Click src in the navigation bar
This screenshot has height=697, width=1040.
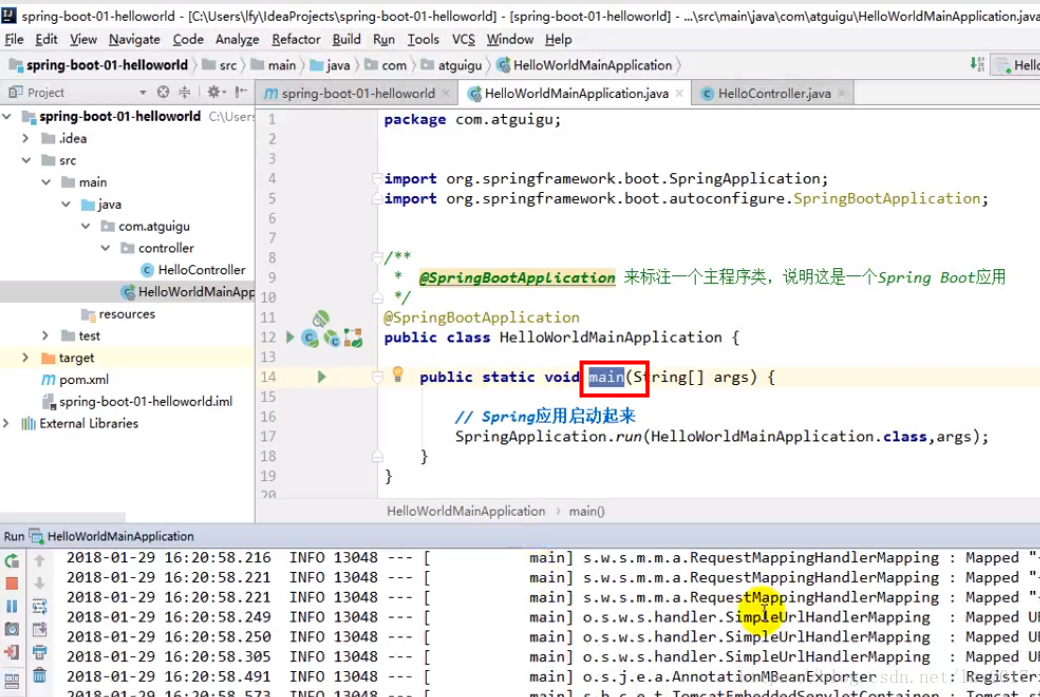tap(220, 65)
